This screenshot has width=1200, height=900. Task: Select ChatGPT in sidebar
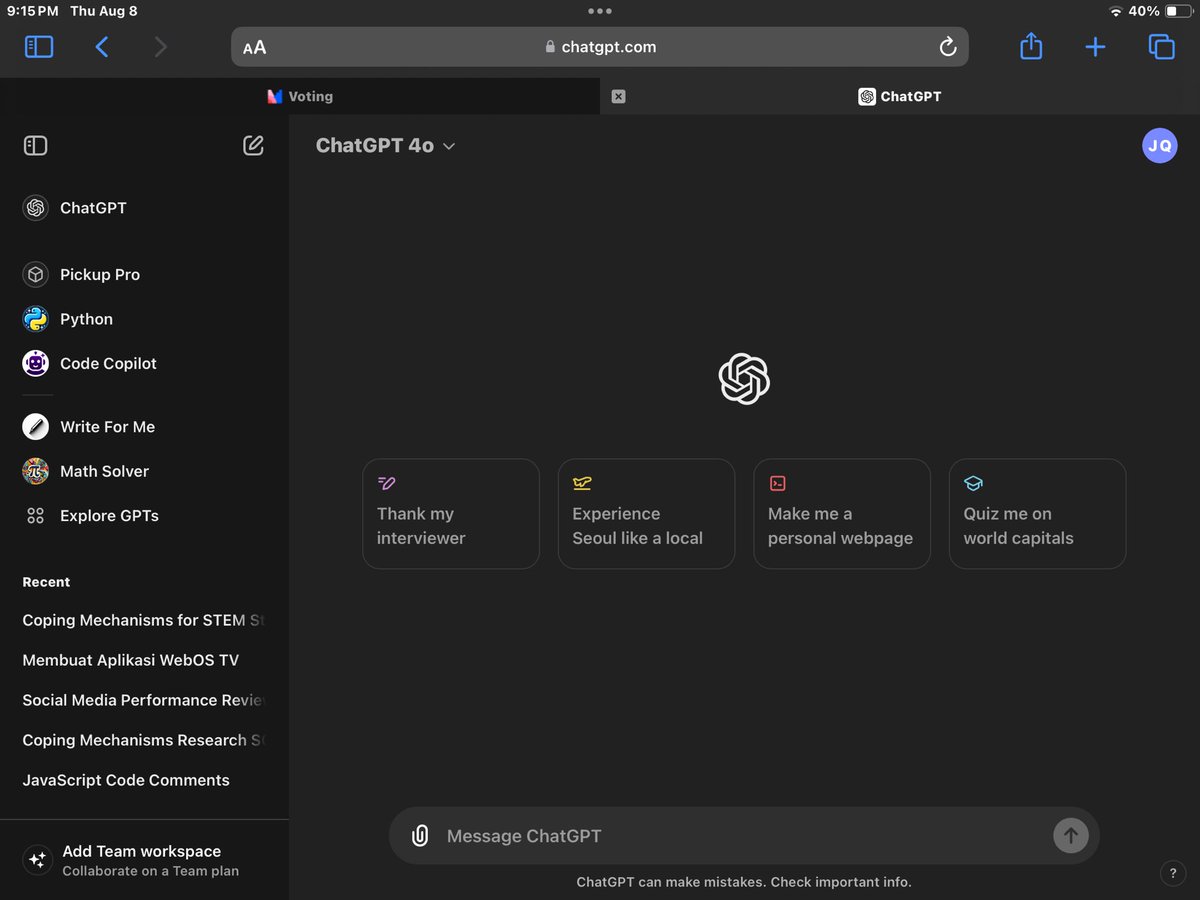[x=144, y=208]
